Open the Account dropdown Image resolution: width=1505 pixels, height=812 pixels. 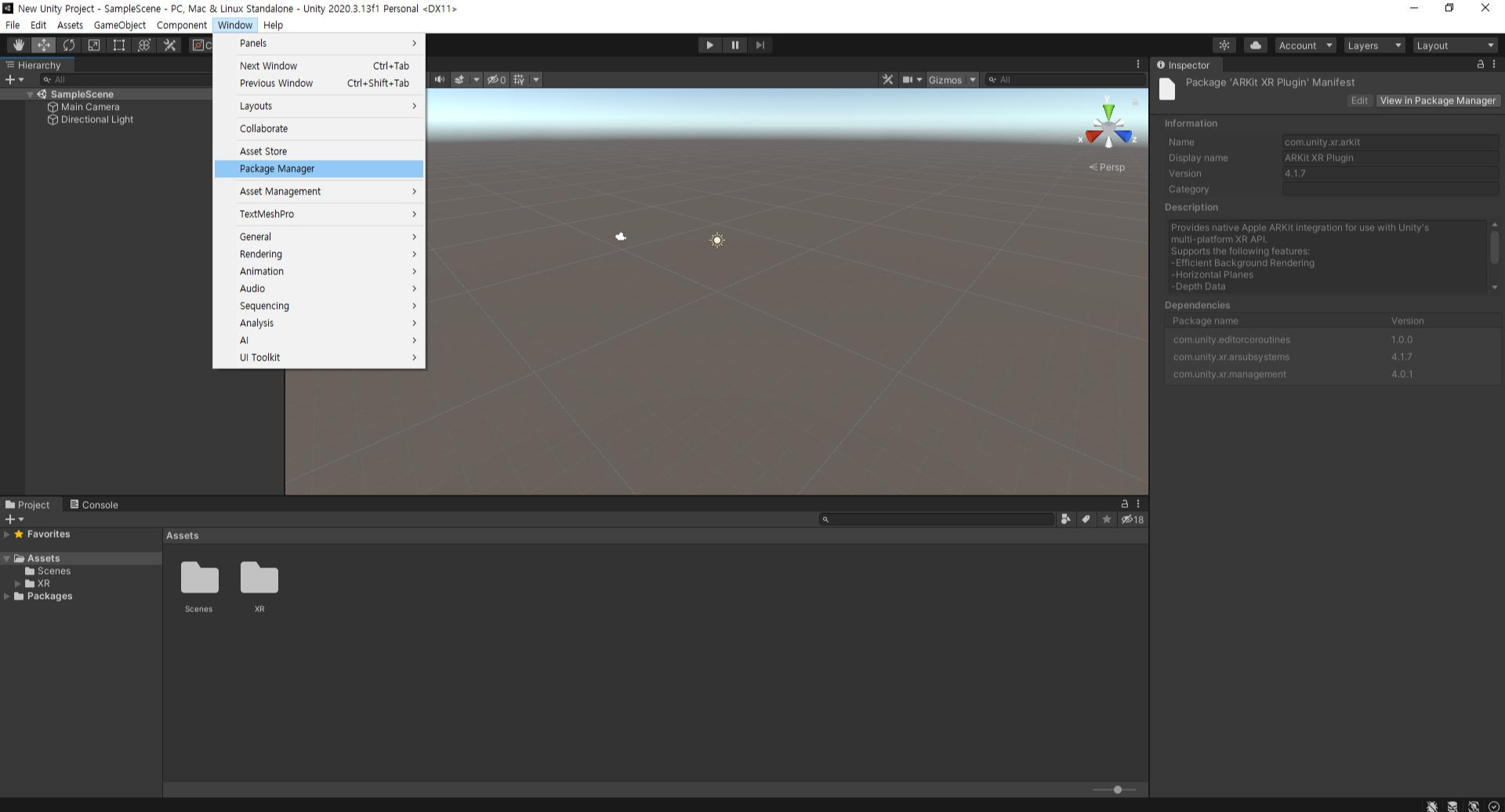point(1305,45)
